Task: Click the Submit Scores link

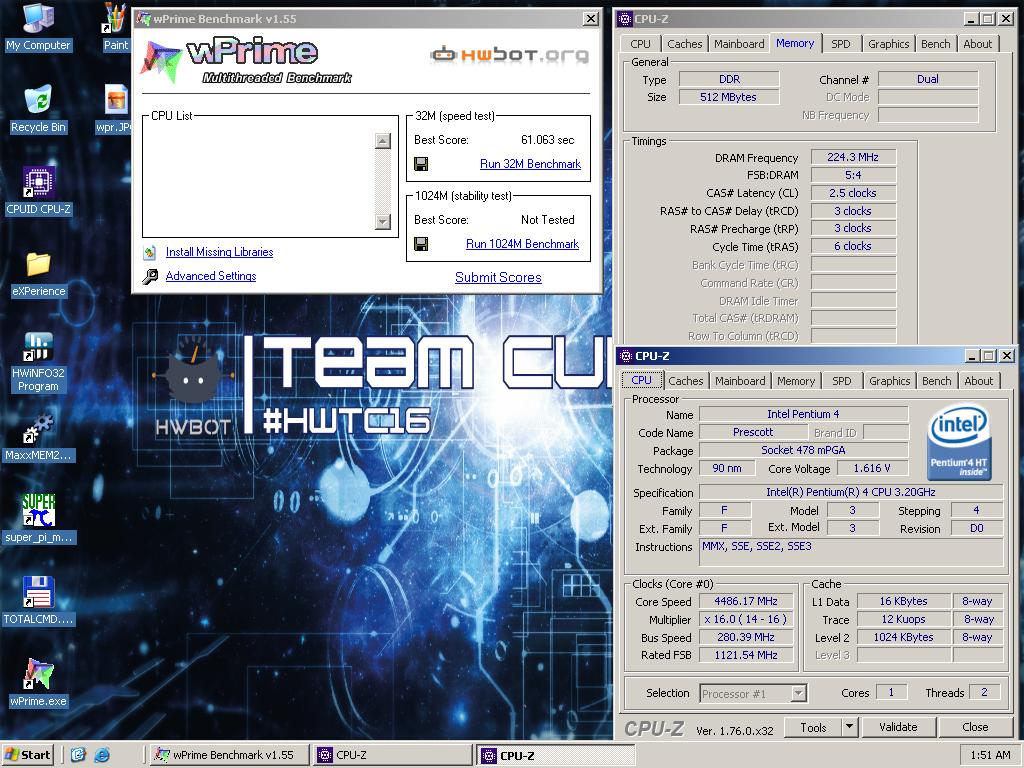Action: [498, 278]
